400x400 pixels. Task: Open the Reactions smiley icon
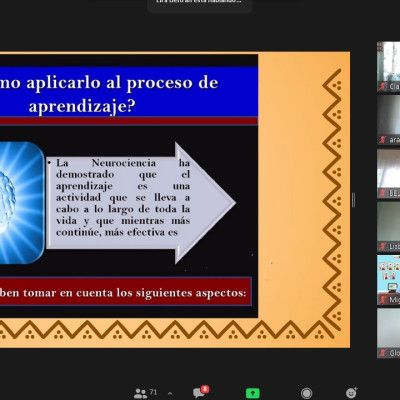pos(351,393)
